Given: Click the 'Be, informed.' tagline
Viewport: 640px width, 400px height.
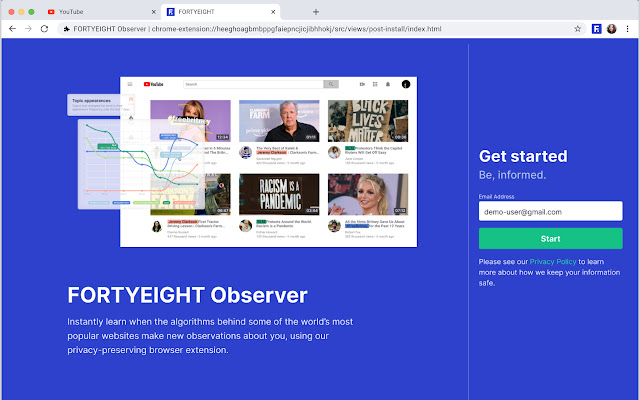Looking at the screenshot, I should click(x=512, y=175).
